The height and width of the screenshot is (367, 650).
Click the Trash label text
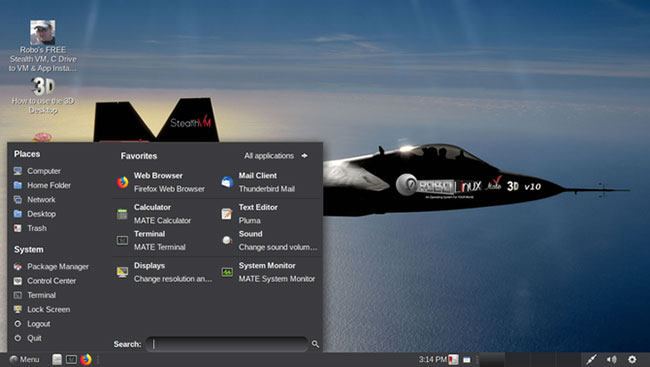pos(37,228)
